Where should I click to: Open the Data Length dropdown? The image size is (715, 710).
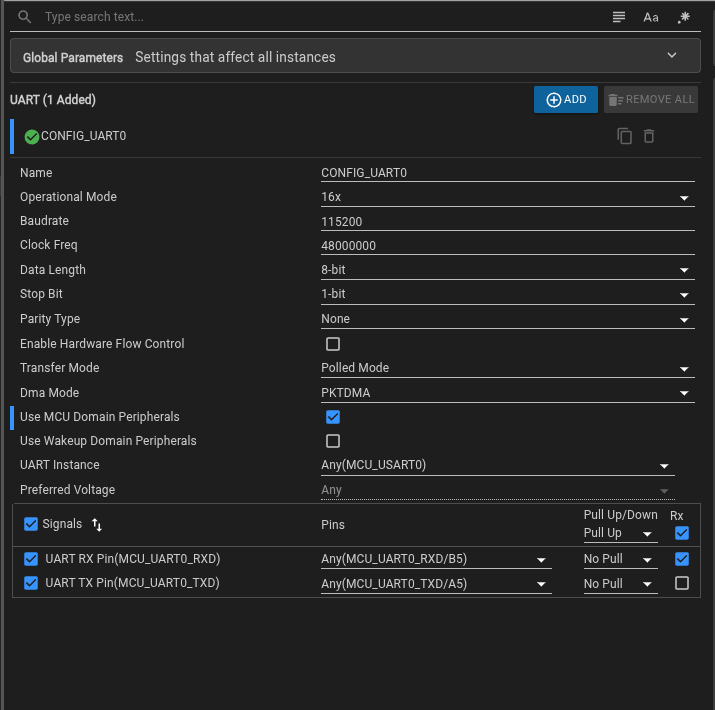coord(508,270)
